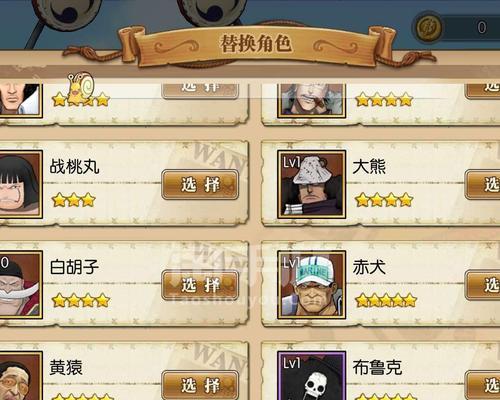Click the 替换角色 title banner
The width and height of the screenshot is (500, 400).
256,44
